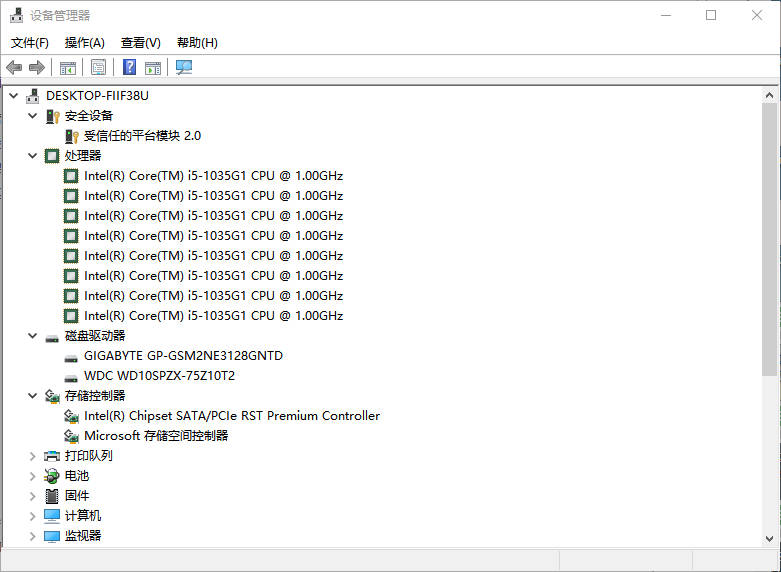Toggle the show/hide console tree toolbar icon
This screenshot has height=572, width=781.
click(67, 67)
